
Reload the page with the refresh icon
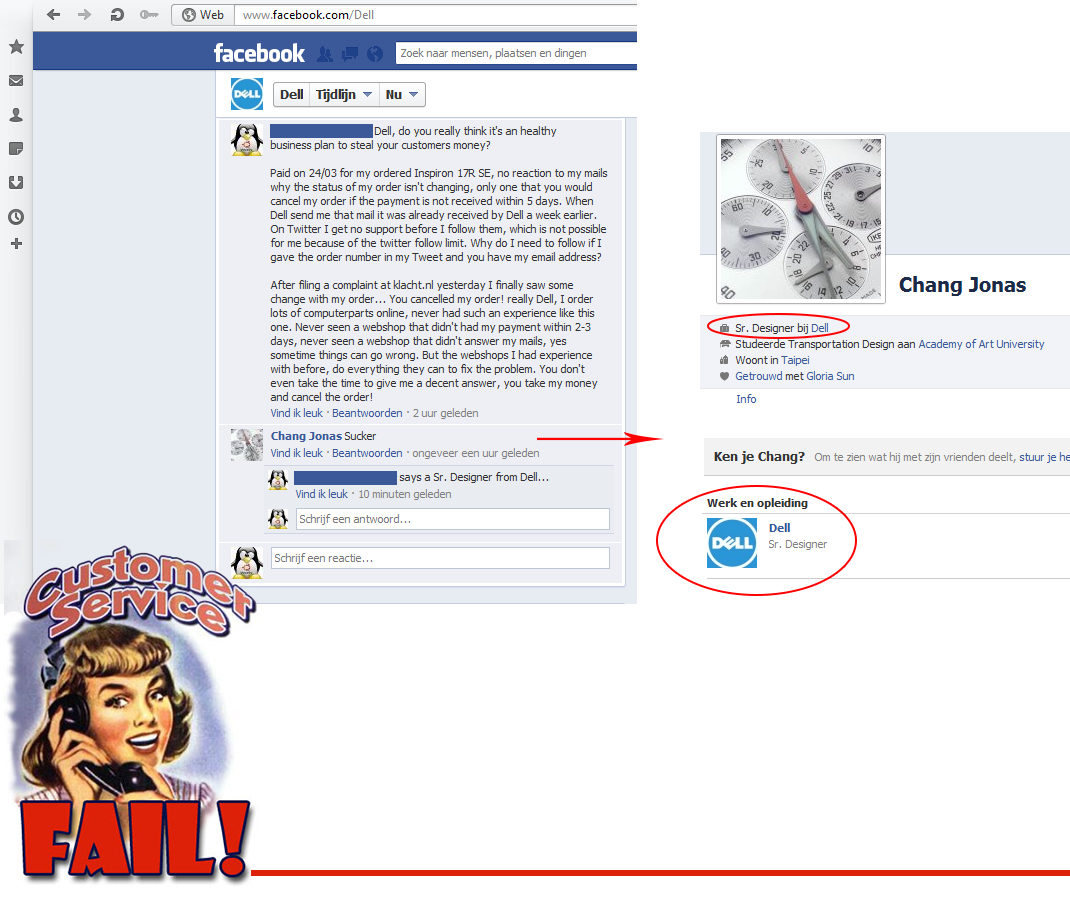pyautogui.click(x=117, y=14)
